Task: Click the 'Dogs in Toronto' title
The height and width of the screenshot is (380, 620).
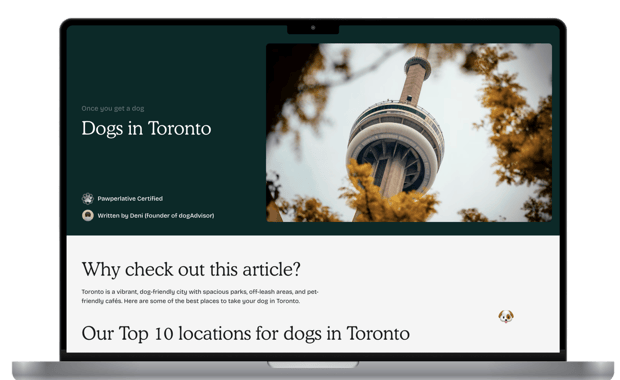Action: point(146,129)
